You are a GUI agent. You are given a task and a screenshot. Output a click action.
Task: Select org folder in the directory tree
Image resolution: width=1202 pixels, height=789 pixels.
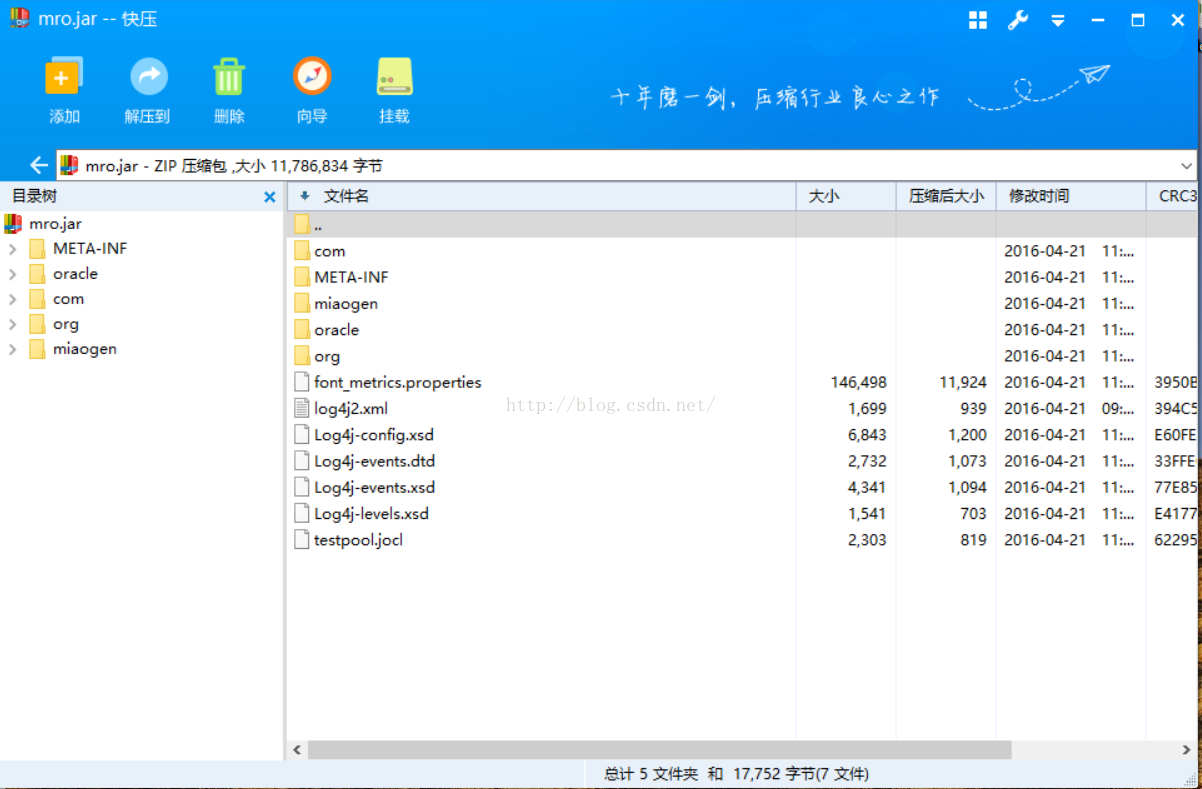[66, 323]
